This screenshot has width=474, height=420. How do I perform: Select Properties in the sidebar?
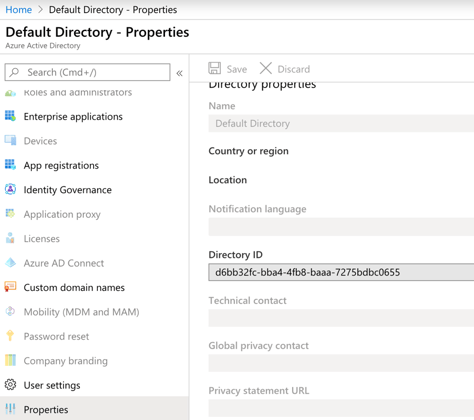click(94, 408)
